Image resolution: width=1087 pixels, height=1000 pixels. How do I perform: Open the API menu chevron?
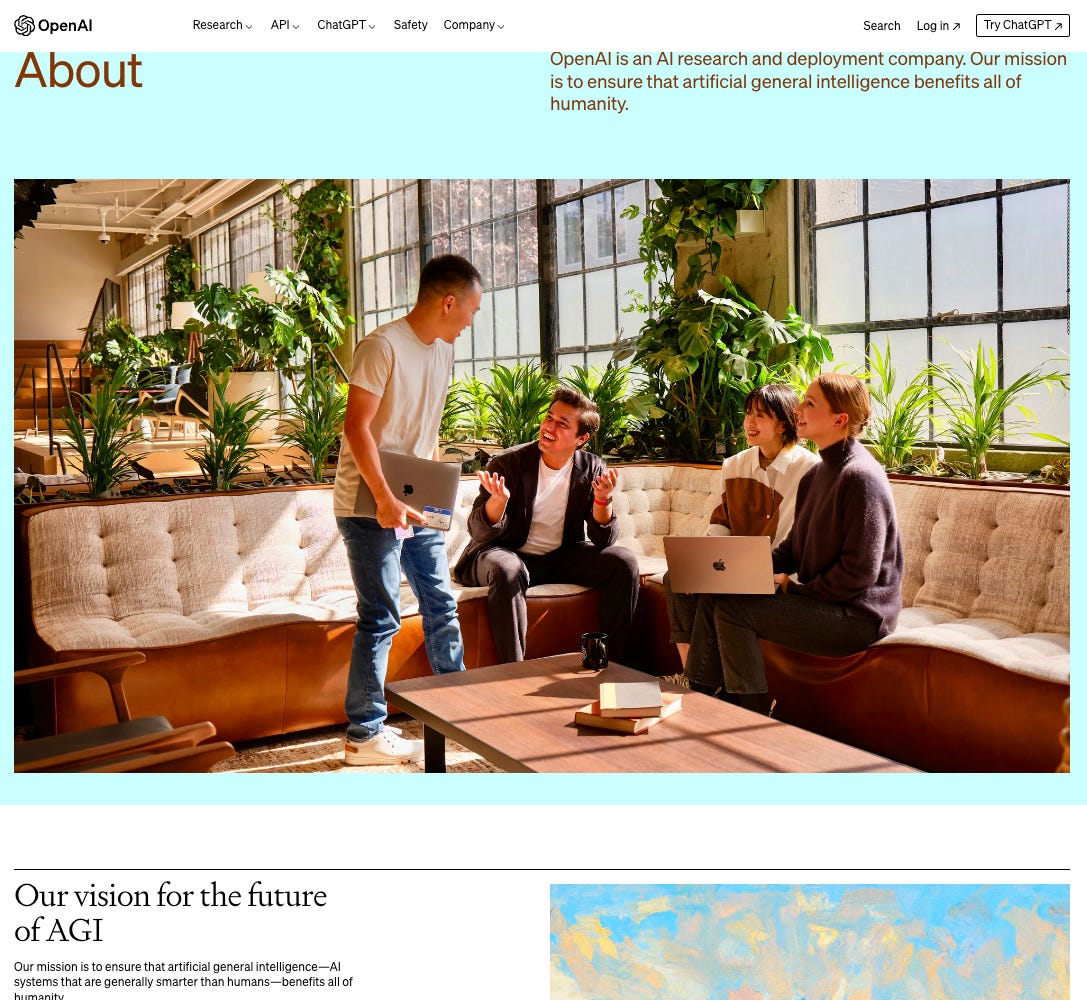pyautogui.click(x=296, y=26)
